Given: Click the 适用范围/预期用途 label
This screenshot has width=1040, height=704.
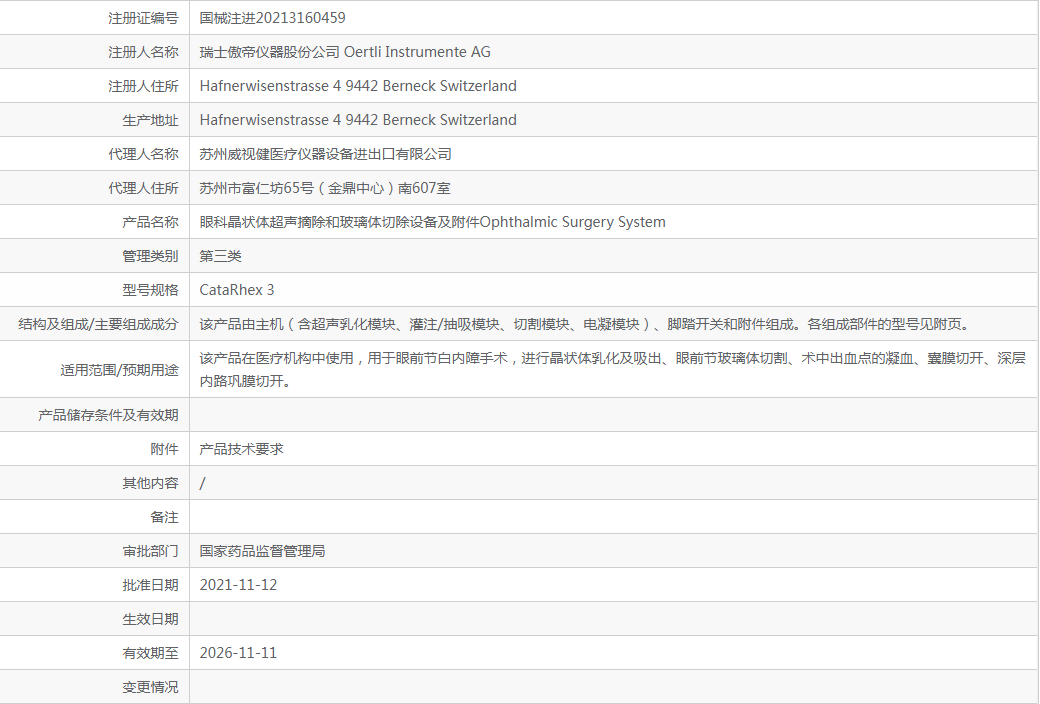Looking at the screenshot, I should click(x=119, y=370).
